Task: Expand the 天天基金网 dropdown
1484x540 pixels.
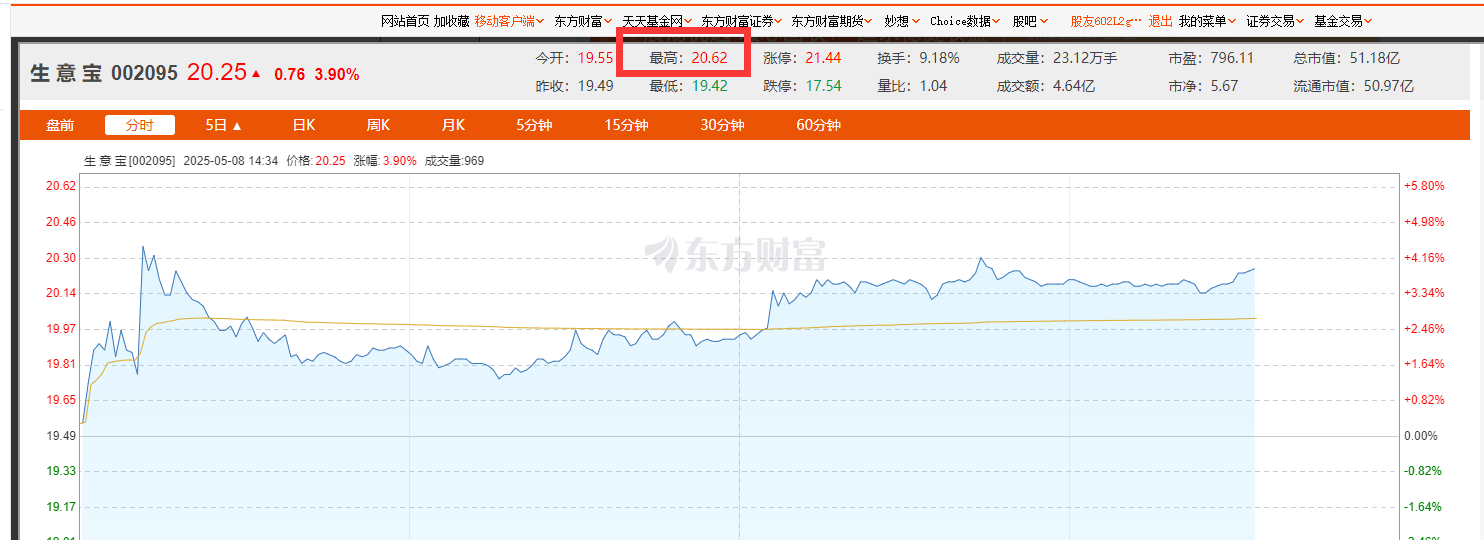Action: (657, 21)
